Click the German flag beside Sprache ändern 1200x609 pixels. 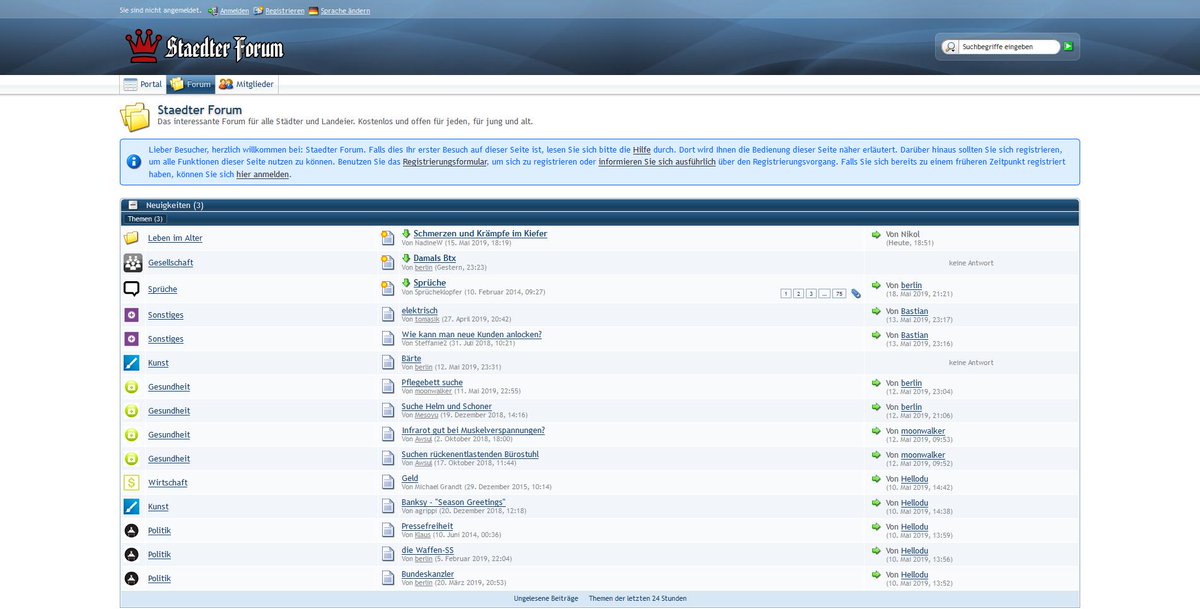click(314, 11)
